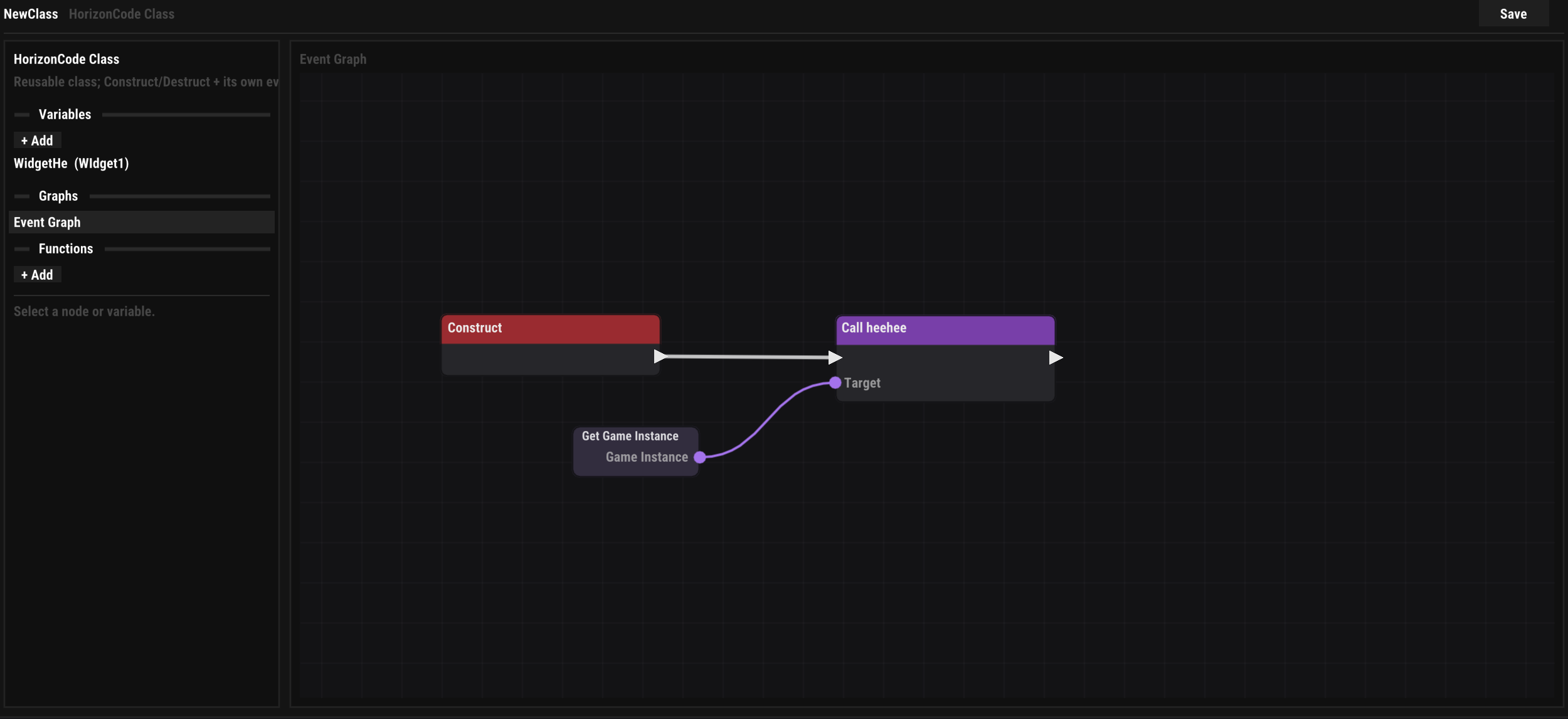The height and width of the screenshot is (719, 1568).
Task: Click the Construct exec output pin
Action: (x=659, y=356)
